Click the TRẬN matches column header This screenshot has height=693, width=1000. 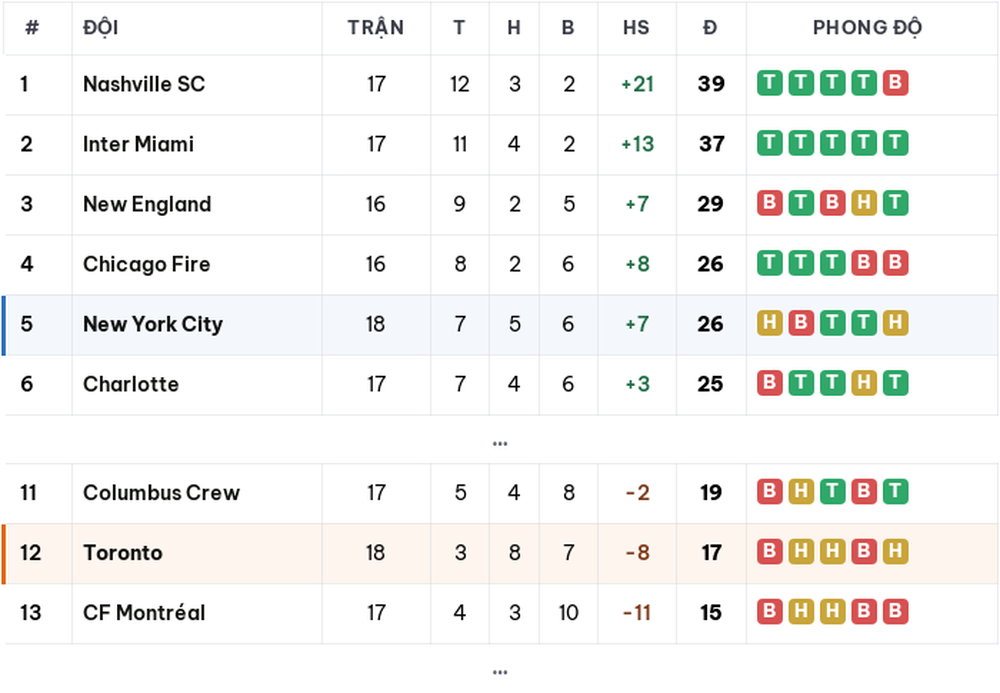pos(376,27)
